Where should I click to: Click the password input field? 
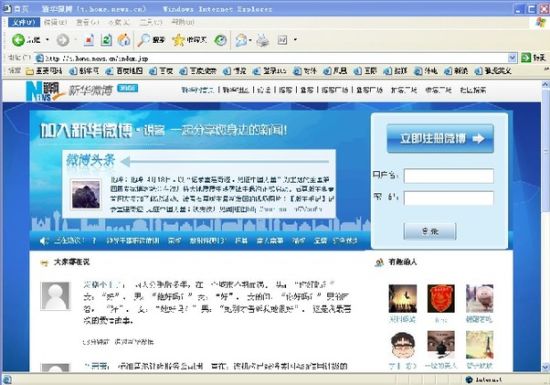[x=449, y=198]
